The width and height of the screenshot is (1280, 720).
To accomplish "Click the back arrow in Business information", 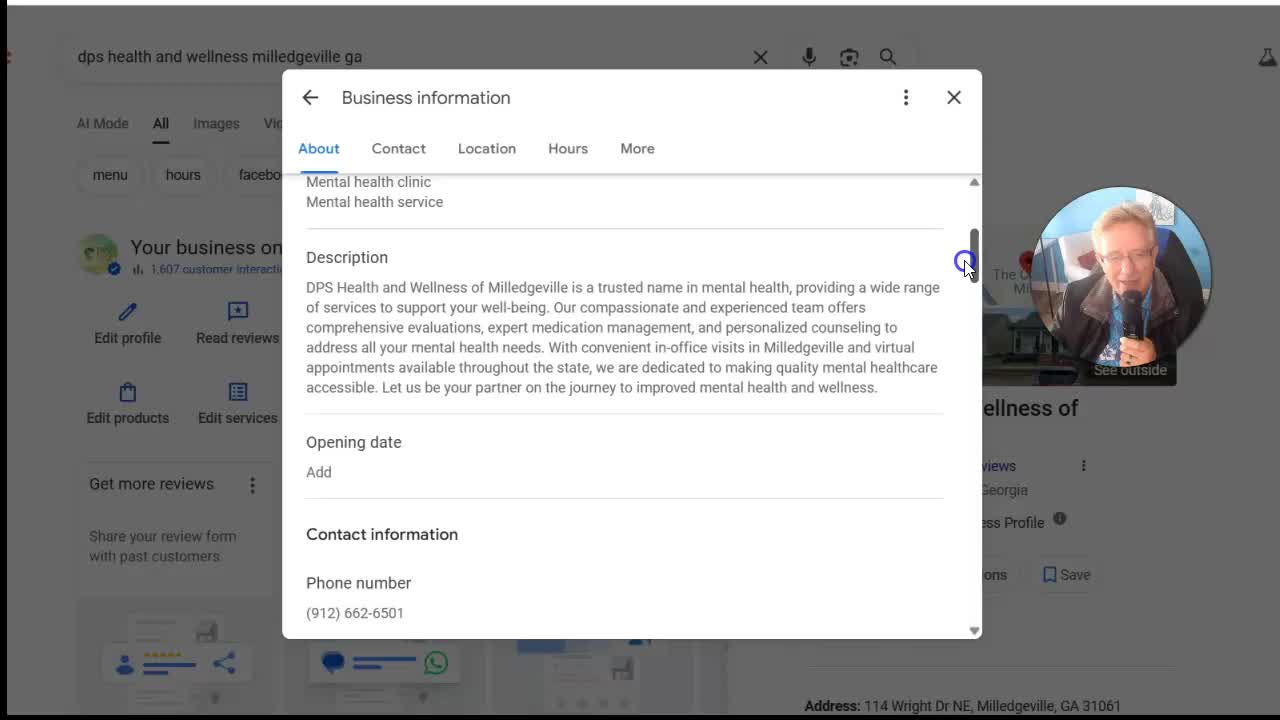I will (x=310, y=98).
